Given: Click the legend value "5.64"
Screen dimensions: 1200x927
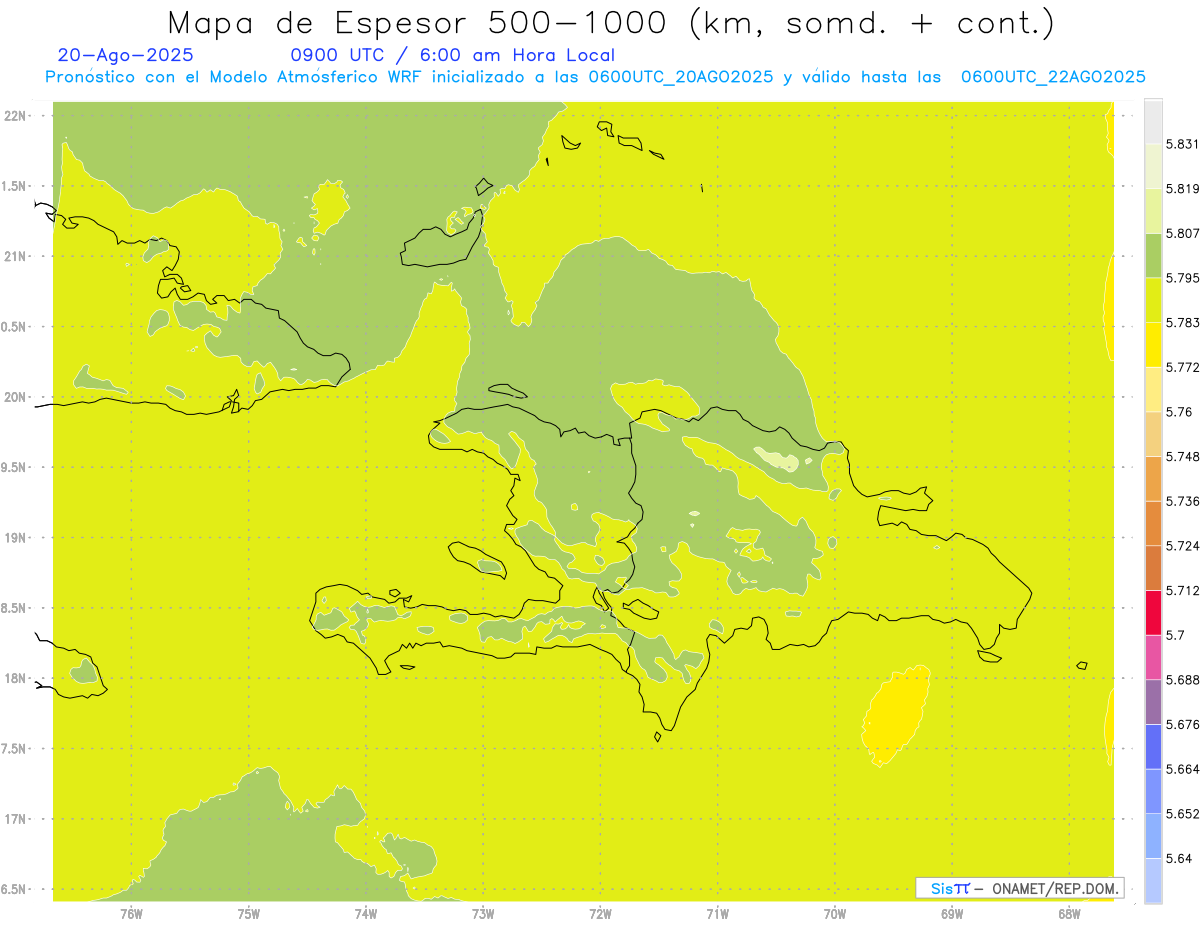Looking at the screenshot, I should click(1178, 858).
